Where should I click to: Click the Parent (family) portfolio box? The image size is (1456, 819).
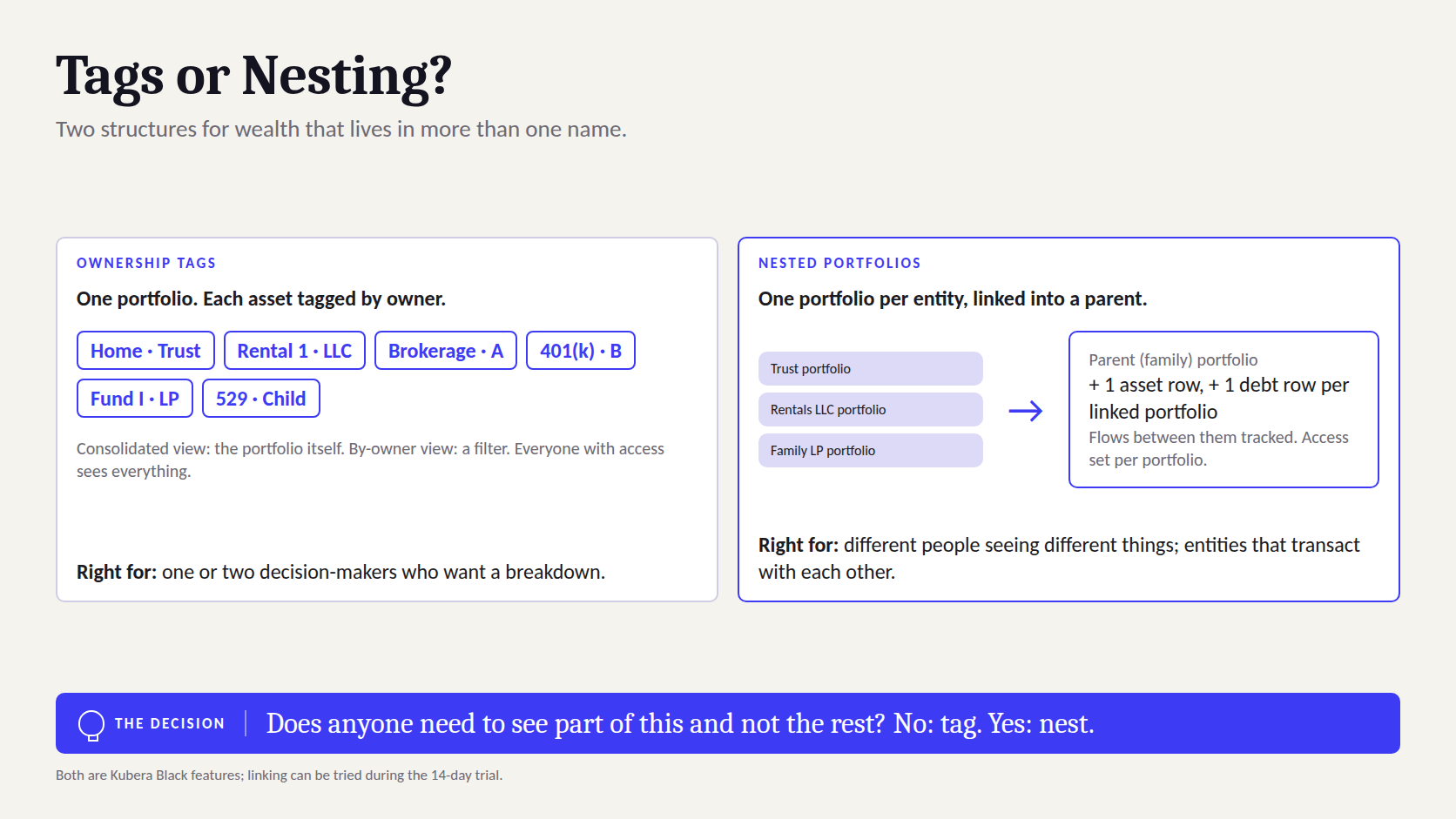click(1223, 409)
